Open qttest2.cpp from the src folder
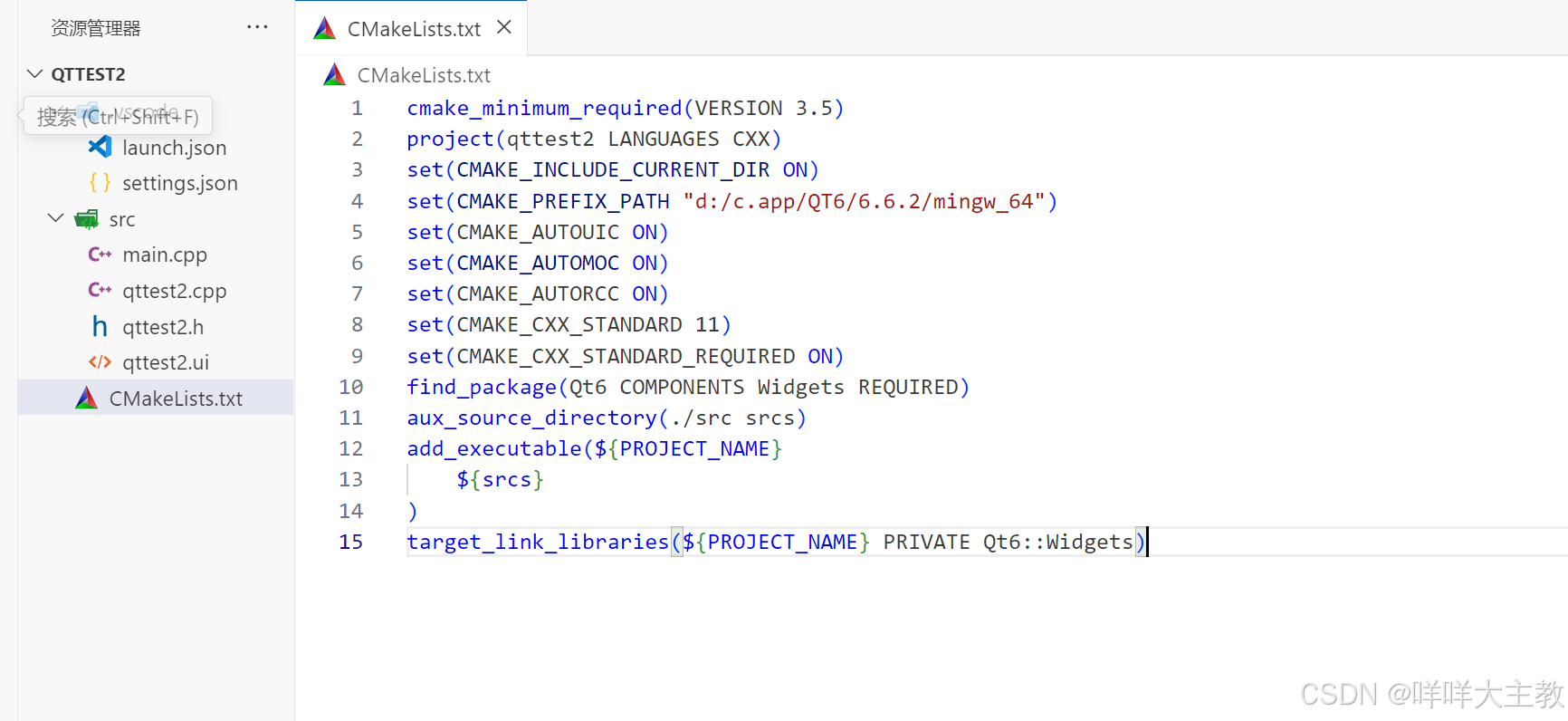 click(175, 291)
